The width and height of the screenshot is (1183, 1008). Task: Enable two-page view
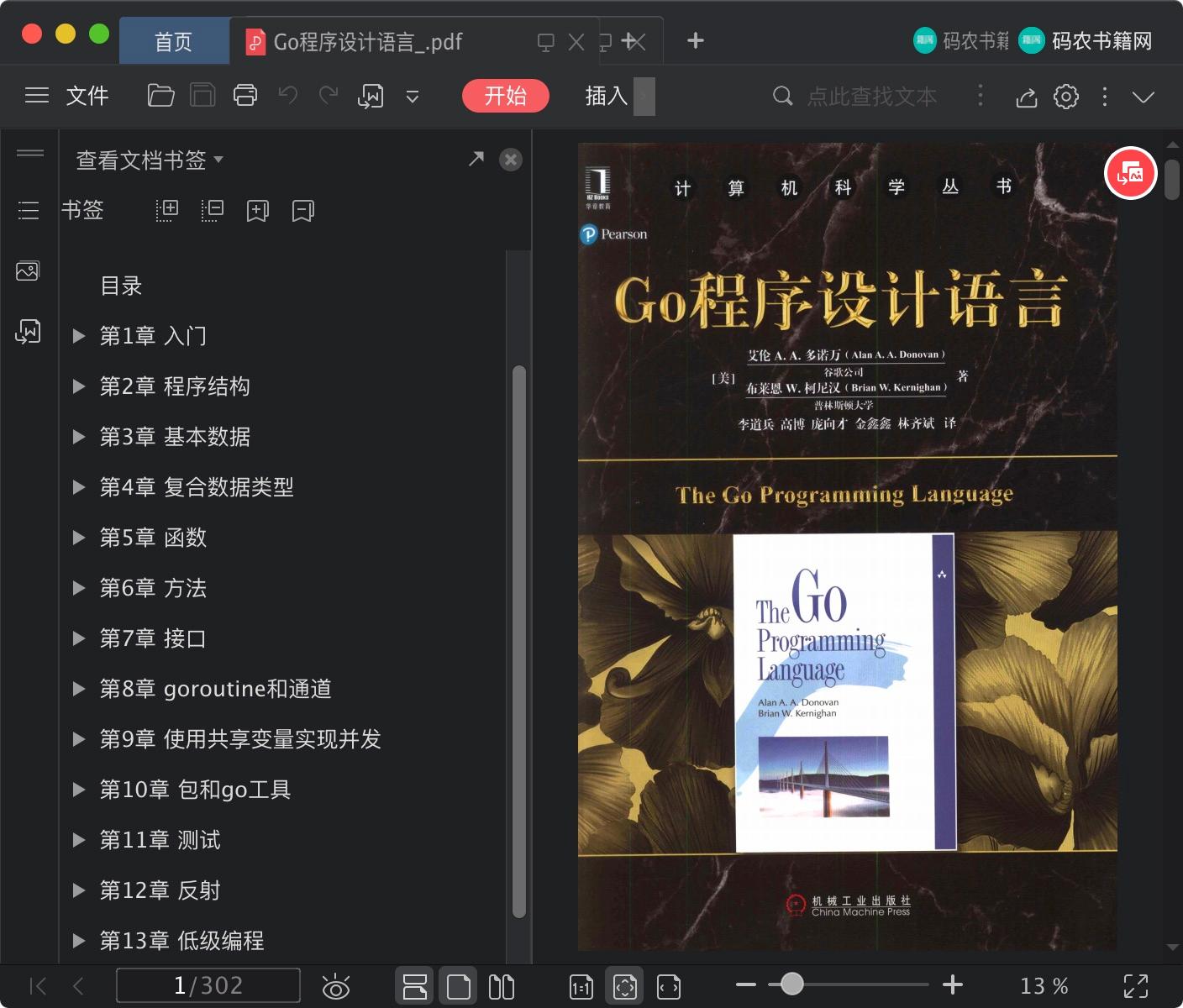point(502,986)
